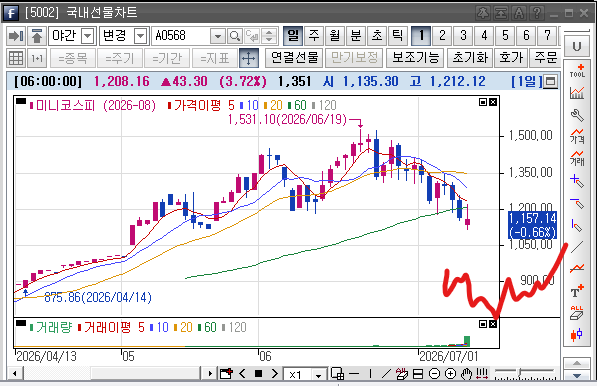Click the symbol up-down stepper

269,36
